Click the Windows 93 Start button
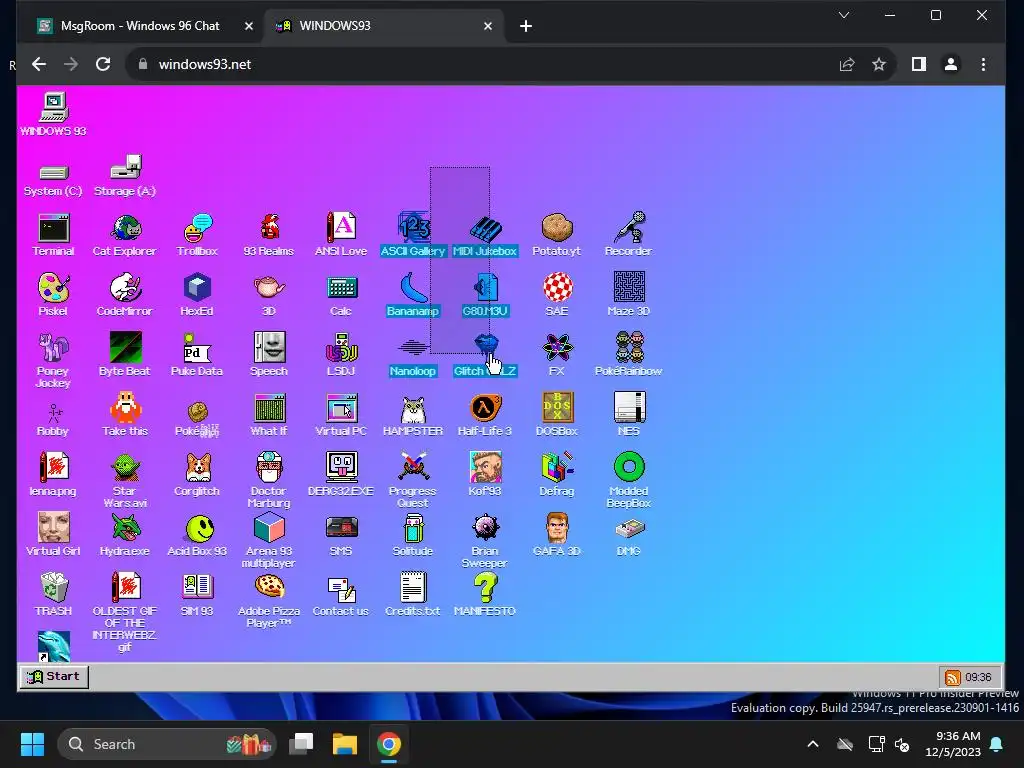The width and height of the screenshot is (1024, 768). [54, 677]
